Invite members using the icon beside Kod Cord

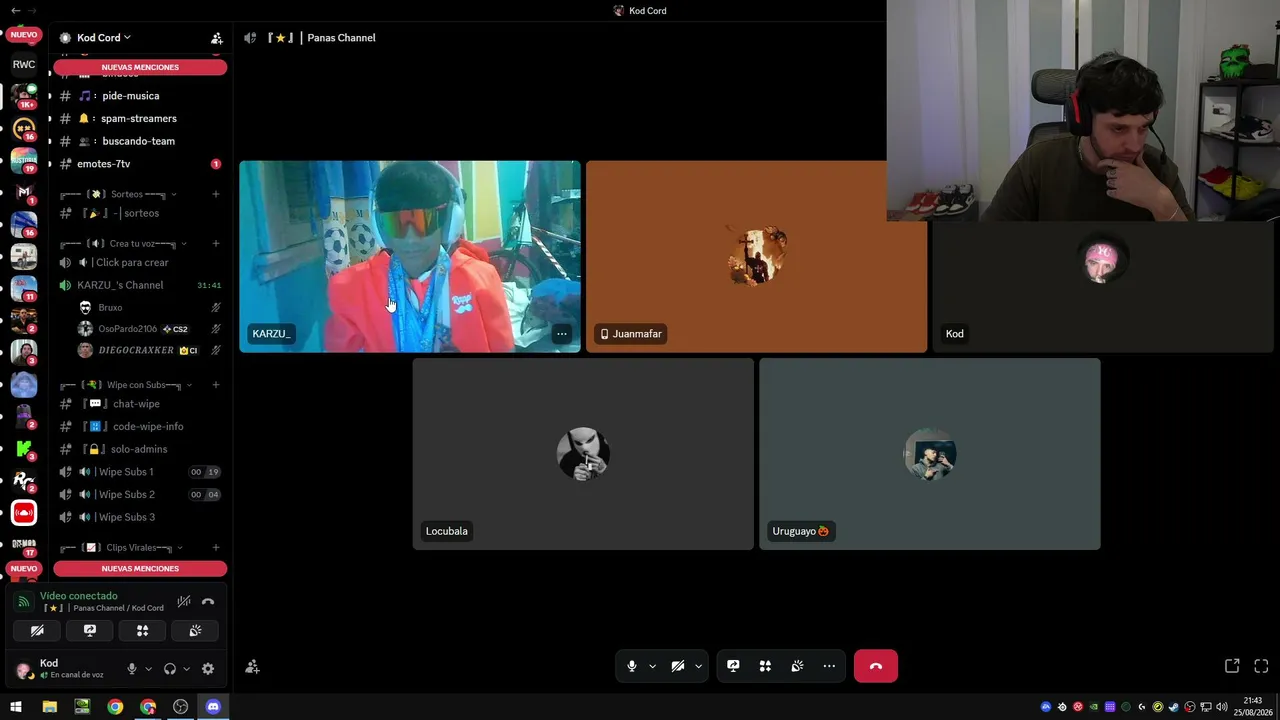[x=217, y=38]
